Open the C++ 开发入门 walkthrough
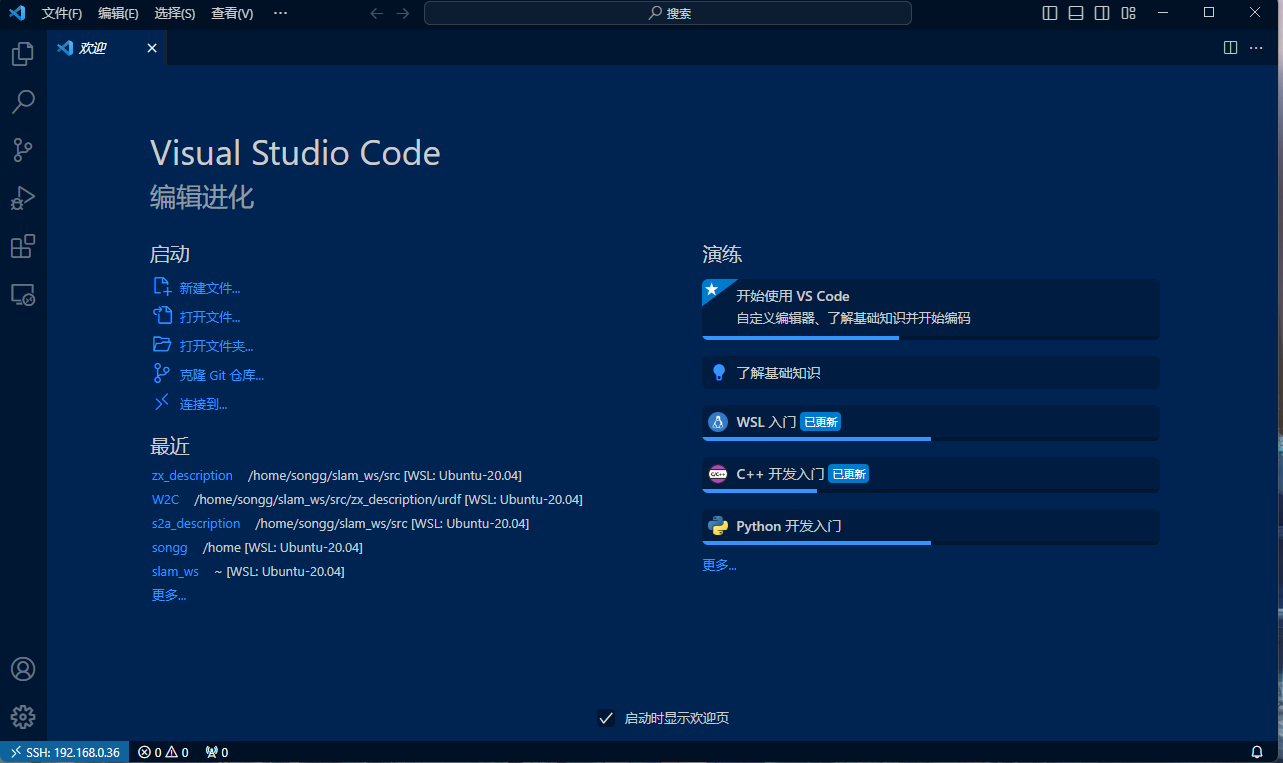The width and height of the screenshot is (1283, 763). click(x=931, y=475)
